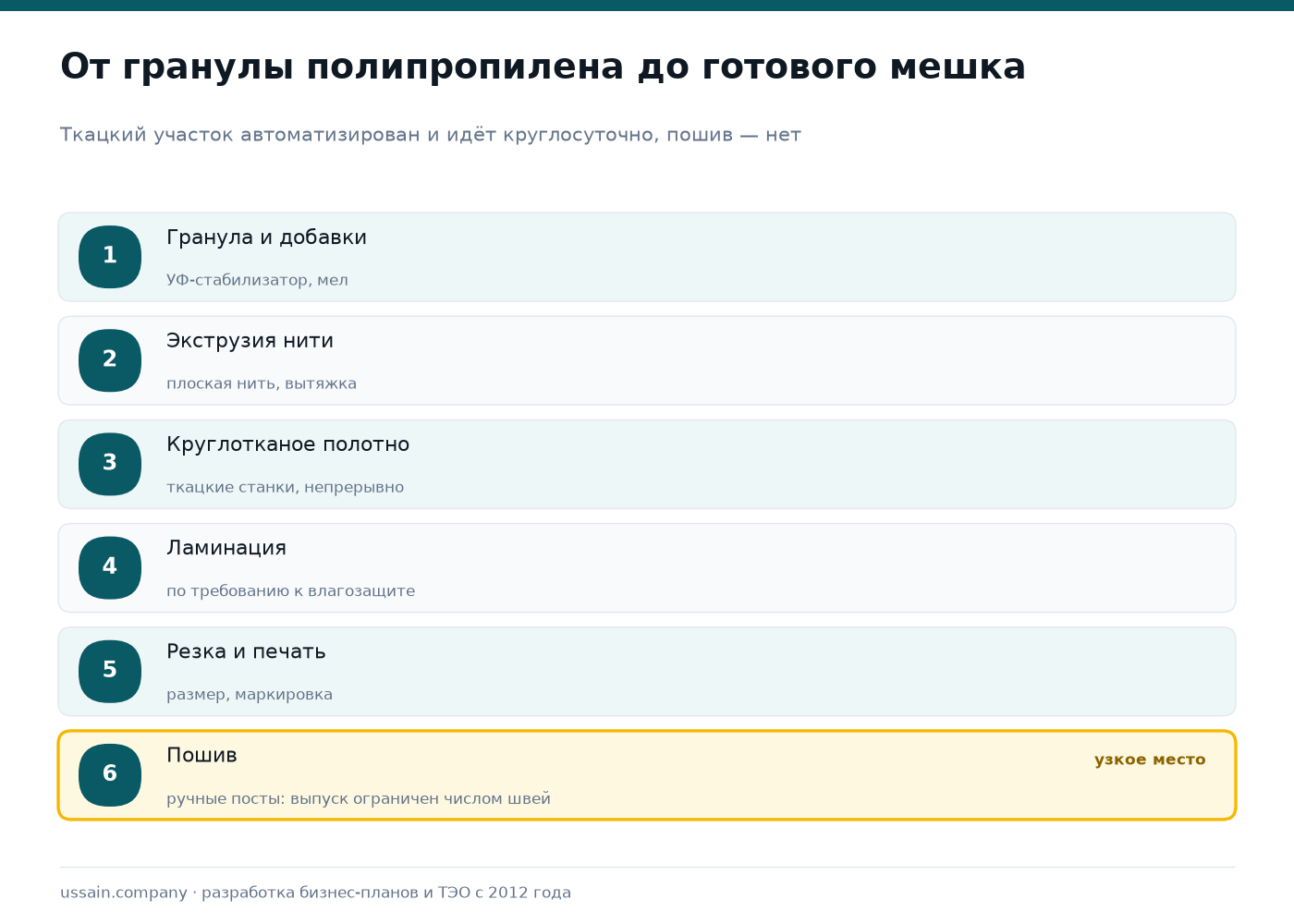Image resolution: width=1294 pixels, height=924 pixels.
Task: Click the "размер, маркировка" description
Action: [250, 694]
